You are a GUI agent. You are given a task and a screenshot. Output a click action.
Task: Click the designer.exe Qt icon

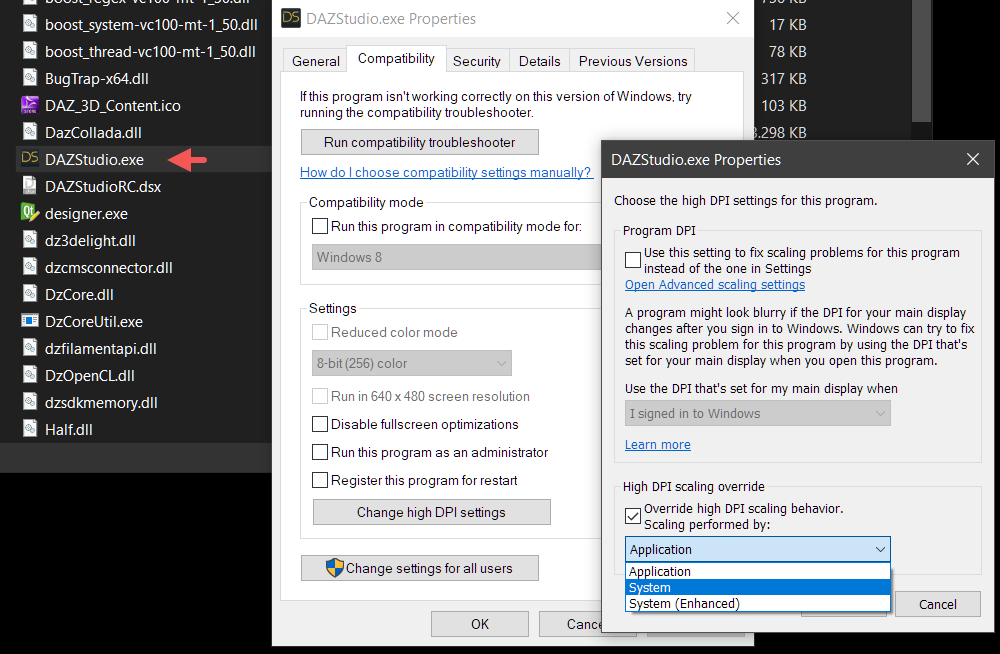tap(30, 212)
